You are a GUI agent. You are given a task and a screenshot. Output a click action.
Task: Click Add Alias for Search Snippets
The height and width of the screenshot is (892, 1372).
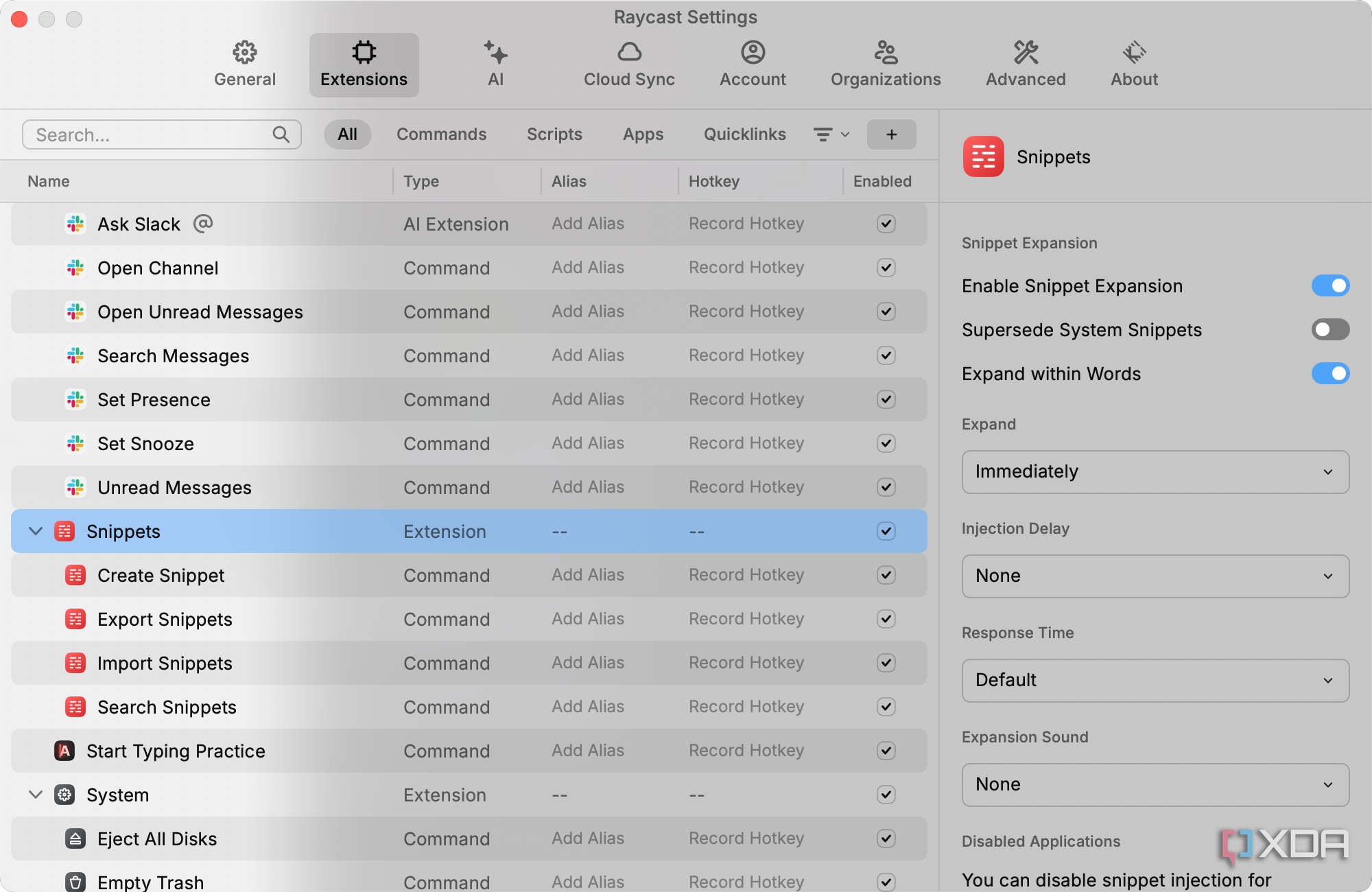pos(588,707)
